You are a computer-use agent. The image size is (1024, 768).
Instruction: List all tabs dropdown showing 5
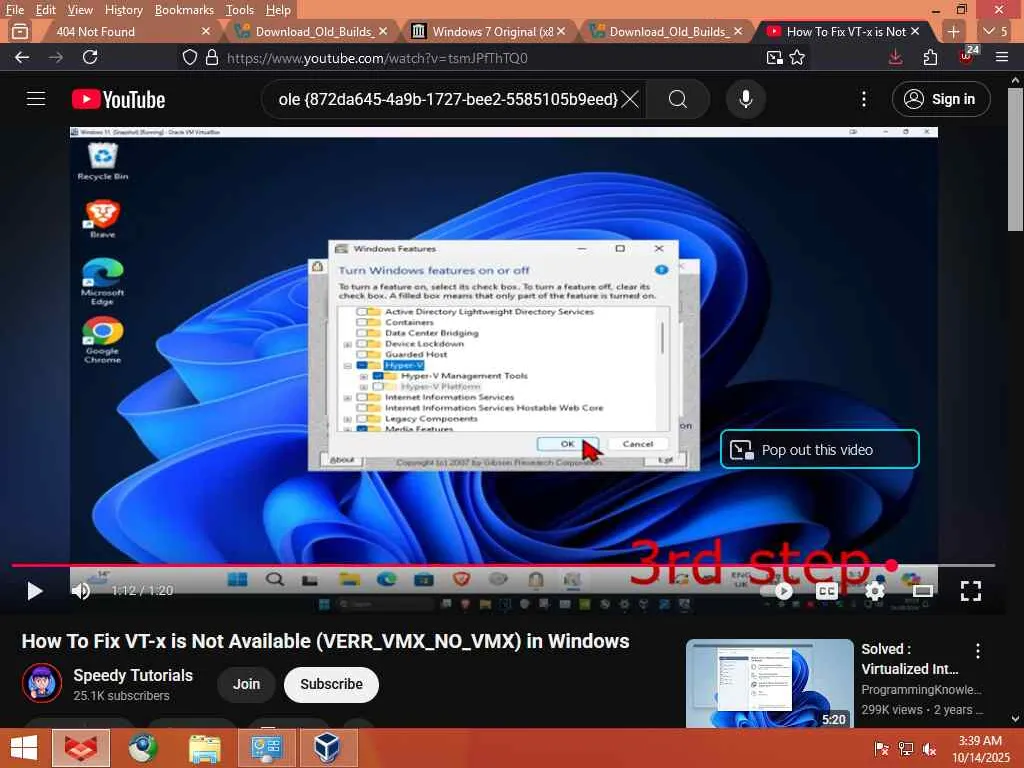pos(995,31)
